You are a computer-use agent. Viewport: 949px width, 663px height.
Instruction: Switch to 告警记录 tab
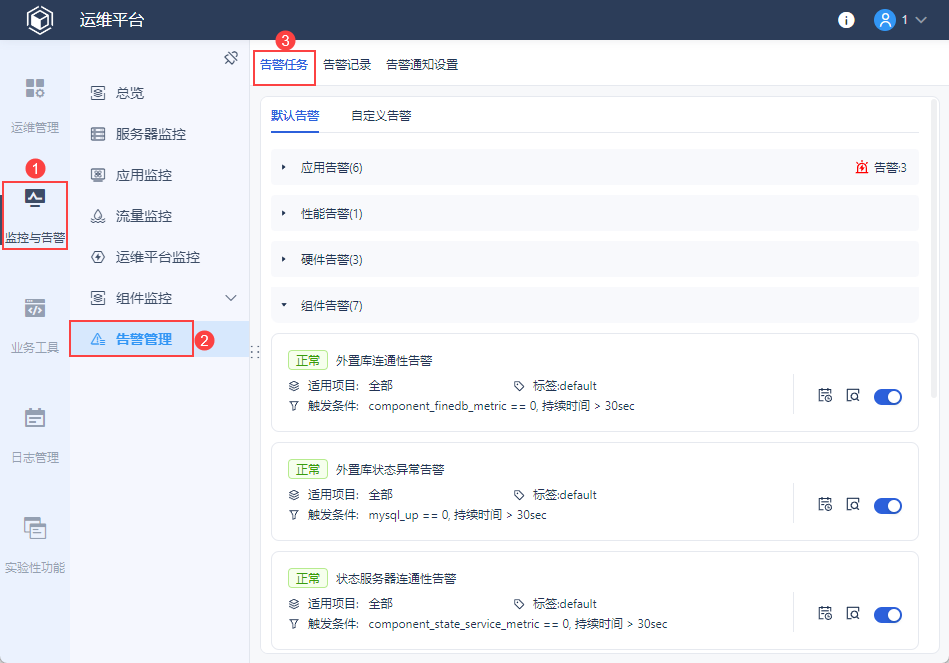click(347, 65)
